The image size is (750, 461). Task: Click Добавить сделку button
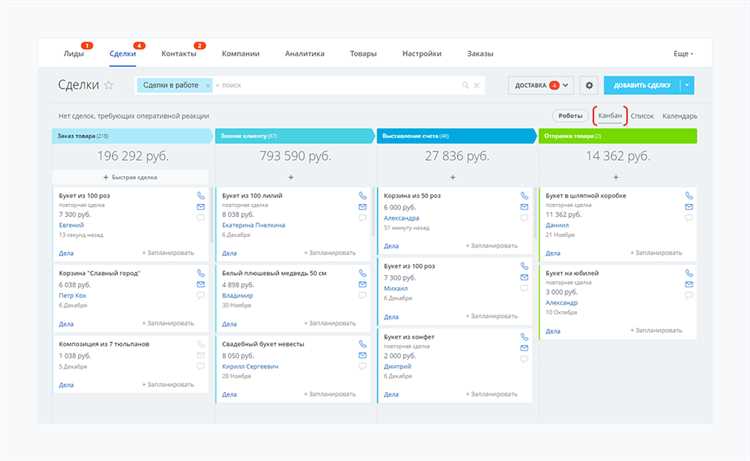[x=642, y=85]
